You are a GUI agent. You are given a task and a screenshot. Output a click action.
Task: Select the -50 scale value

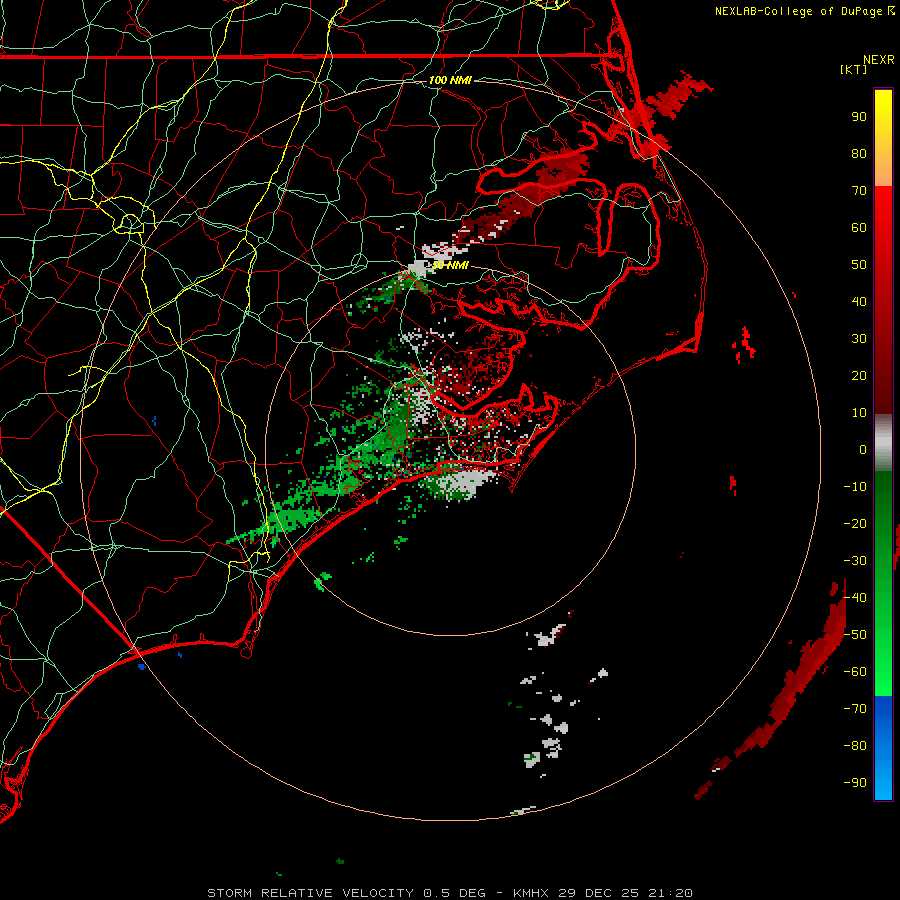tap(855, 635)
